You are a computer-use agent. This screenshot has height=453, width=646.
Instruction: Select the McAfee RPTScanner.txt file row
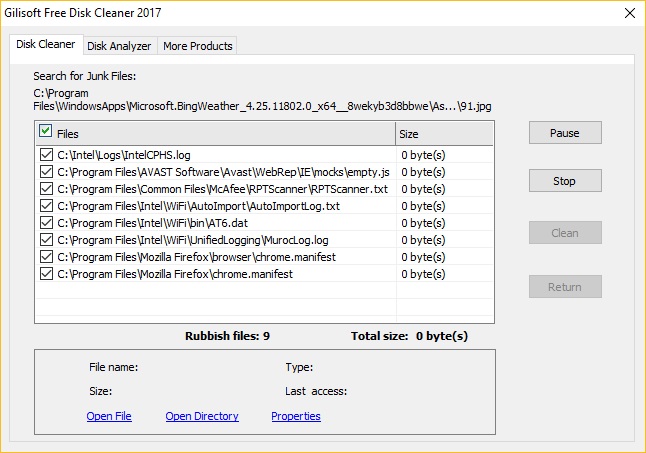click(264, 189)
